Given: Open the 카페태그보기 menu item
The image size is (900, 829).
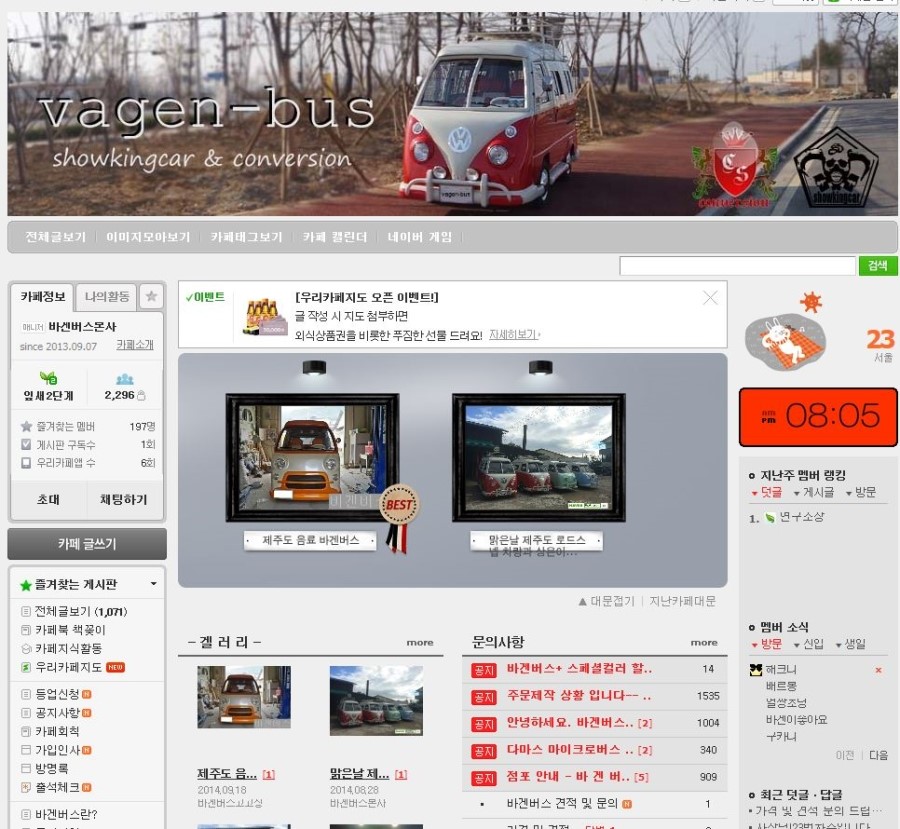Looking at the screenshot, I should 246,237.
